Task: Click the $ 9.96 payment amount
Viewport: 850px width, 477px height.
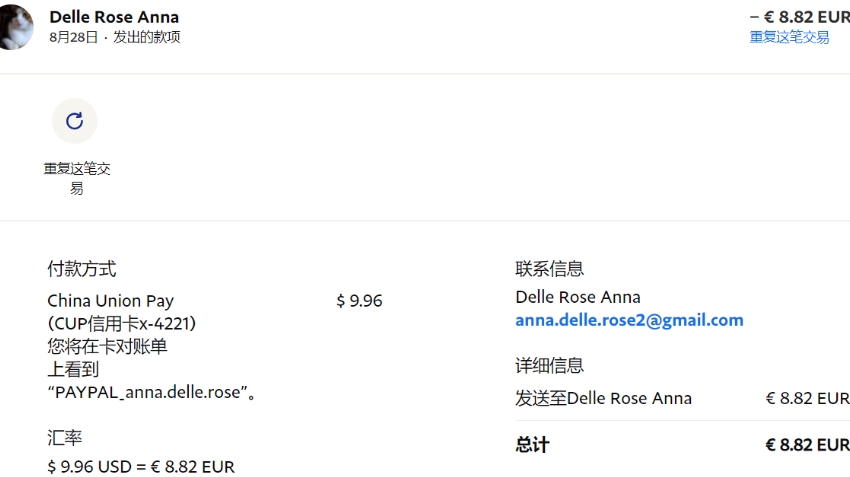Action: coord(359,300)
